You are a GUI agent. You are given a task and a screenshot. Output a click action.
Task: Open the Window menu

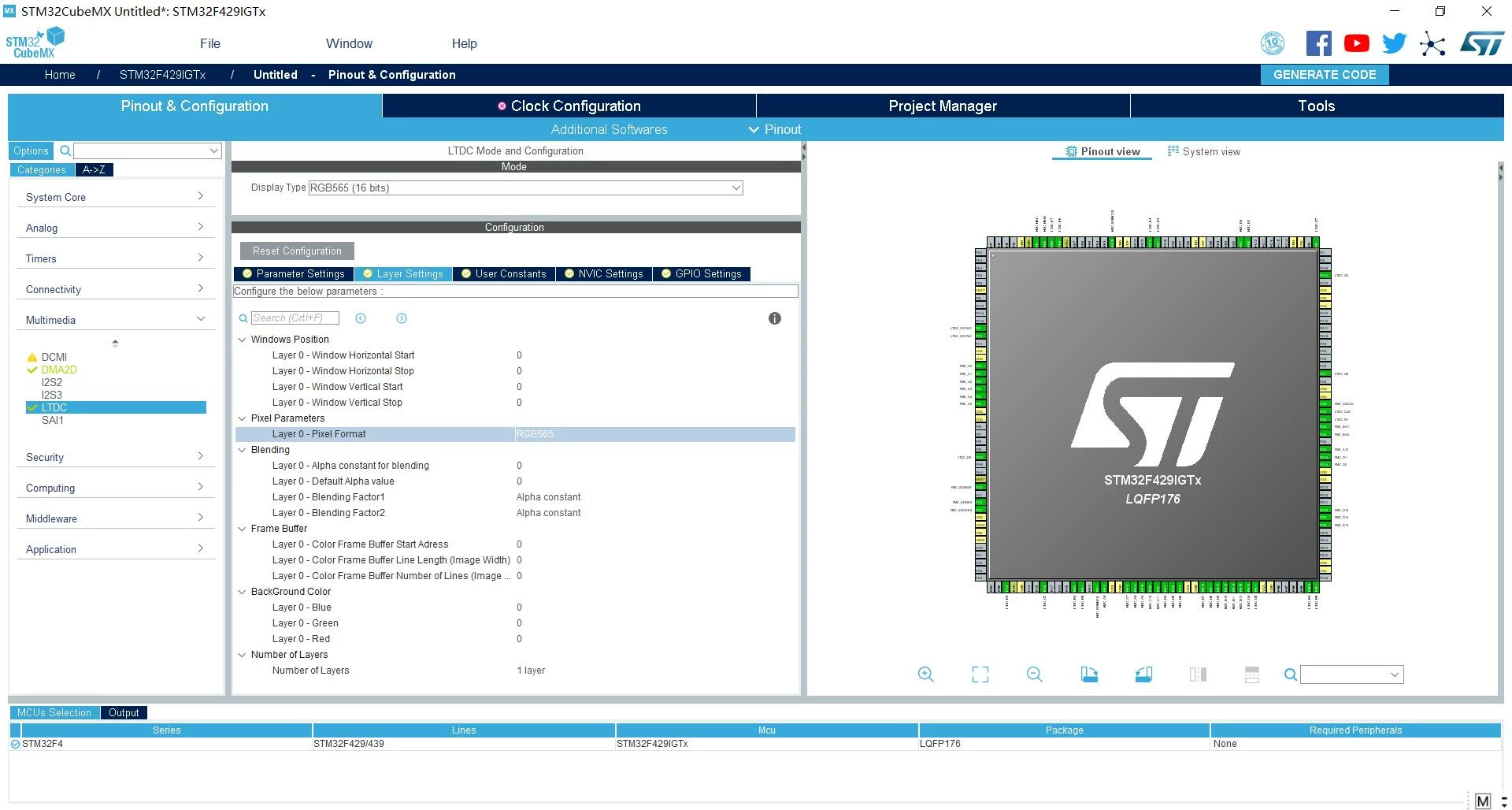(350, 43)
